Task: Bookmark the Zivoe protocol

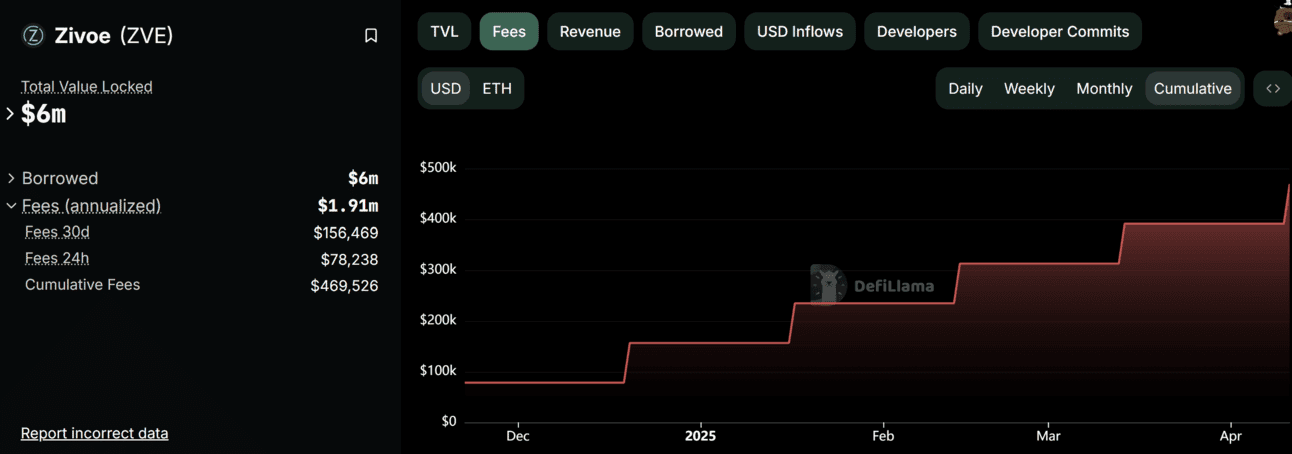Action: (x=371, y=36)
